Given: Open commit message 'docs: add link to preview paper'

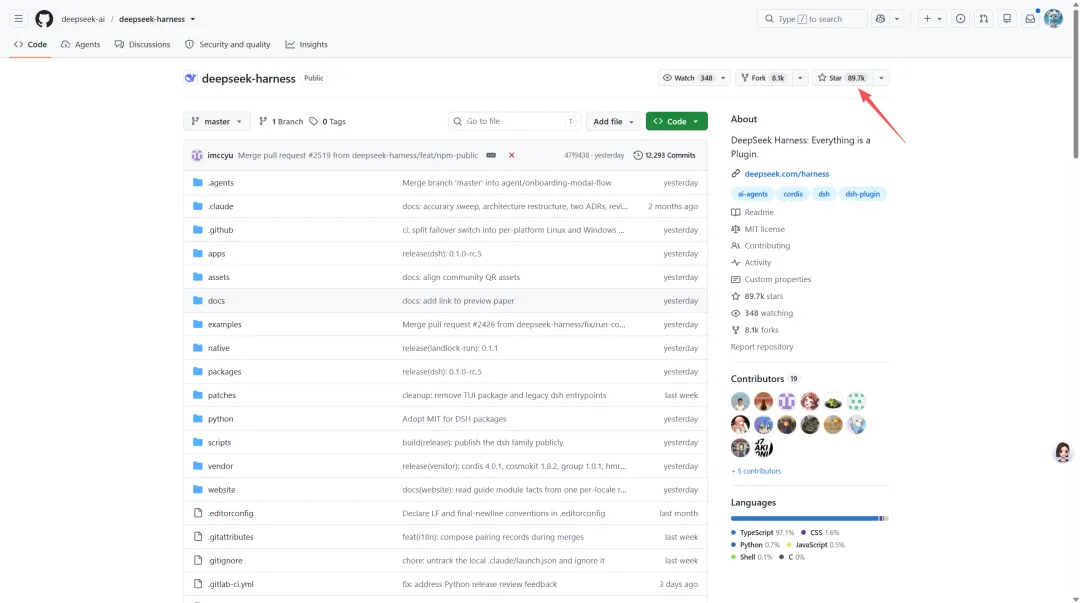Looking at the screenshot, I should click(x=458, y=300).
